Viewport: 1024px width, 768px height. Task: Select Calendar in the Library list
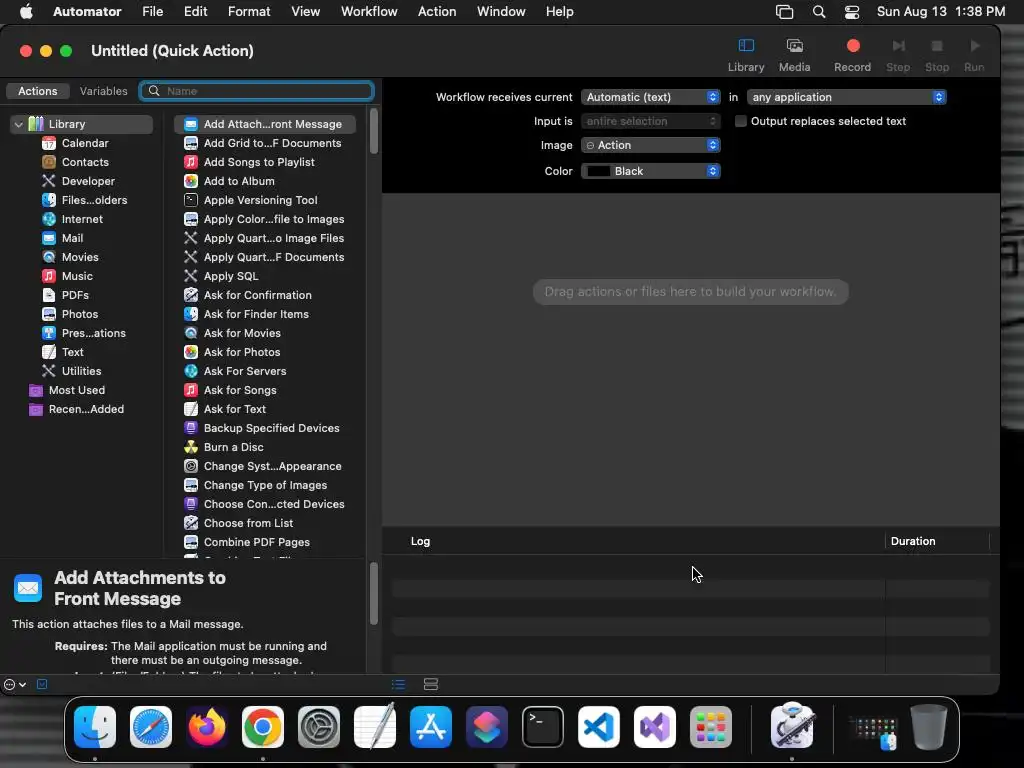click(84, 143)
